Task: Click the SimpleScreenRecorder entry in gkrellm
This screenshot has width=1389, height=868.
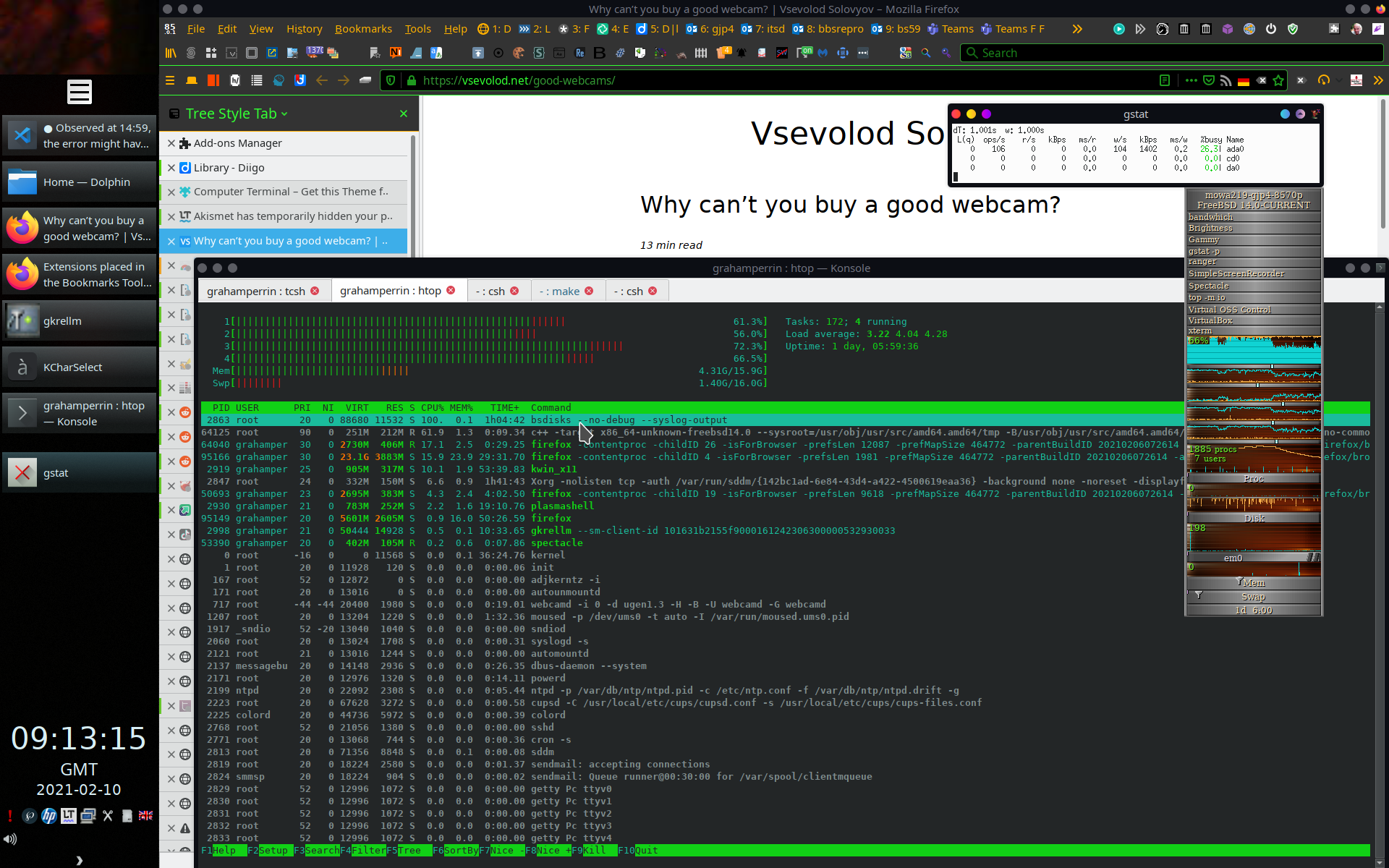Action: [x=1236, y=273]
